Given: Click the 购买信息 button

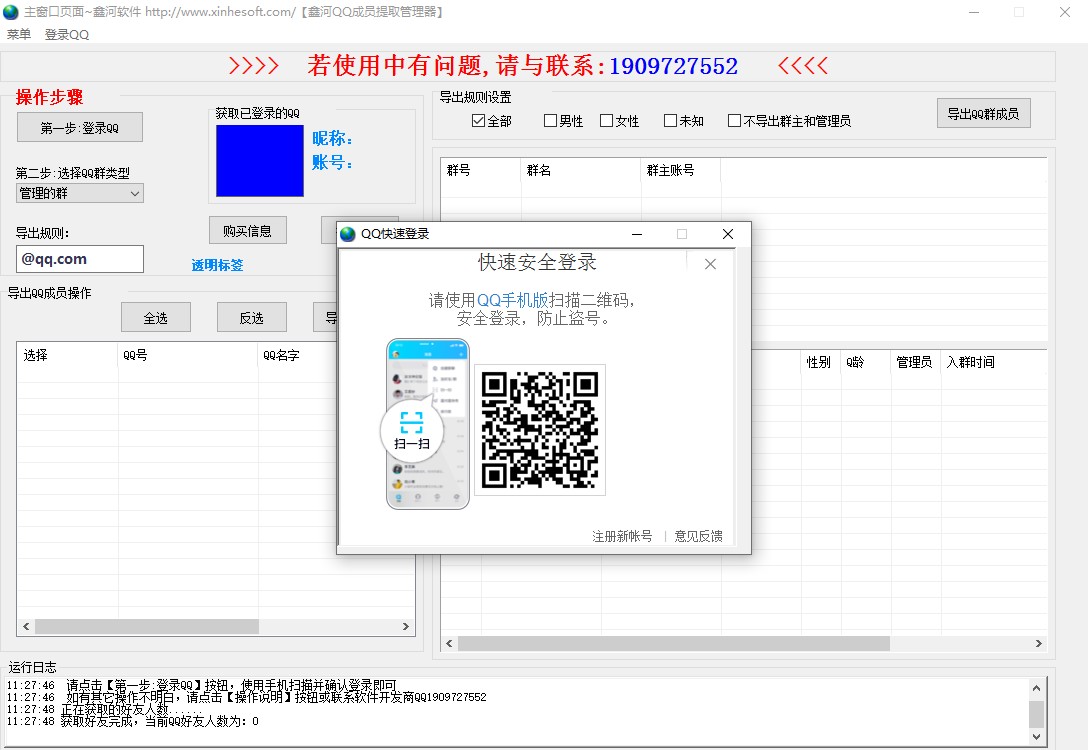Looking at the screenshot, I should pyautogui.click(x=248, y=231).
